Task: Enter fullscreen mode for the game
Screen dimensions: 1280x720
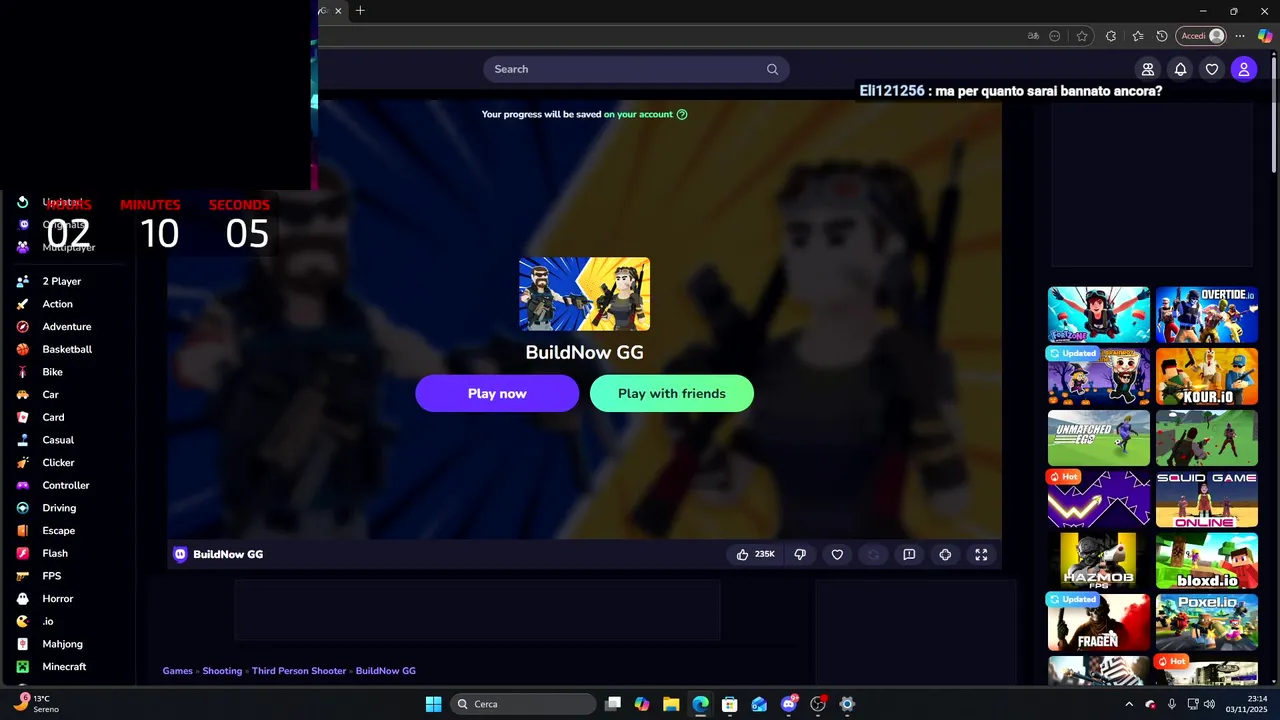Action: click(x=981, y=554)
